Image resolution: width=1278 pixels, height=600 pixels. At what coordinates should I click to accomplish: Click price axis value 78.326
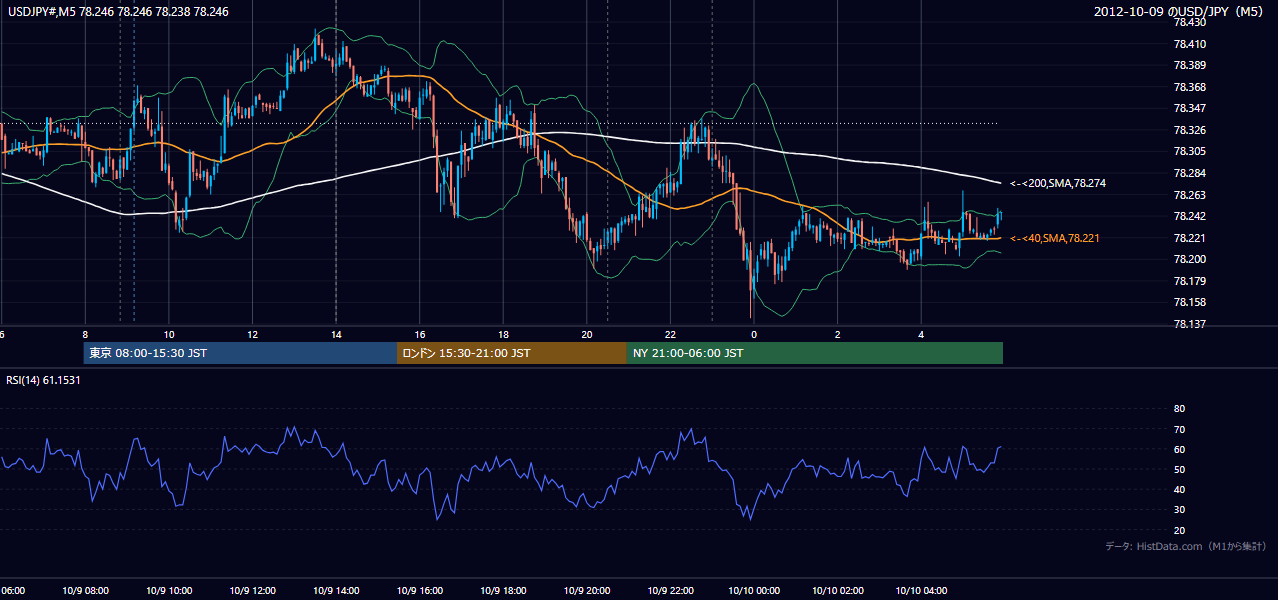click(1191, 130)
